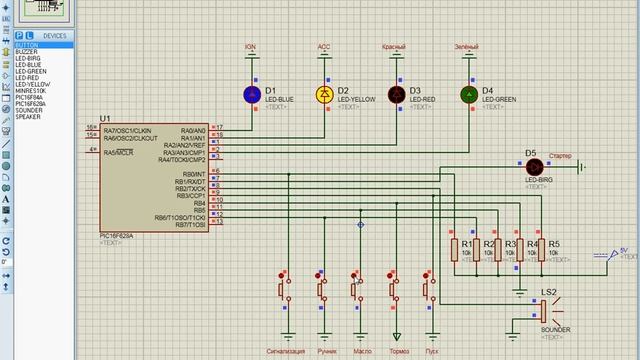The image size is (640, 360).
Task: Select the 2D Text (A) tool
Action: 6,199
